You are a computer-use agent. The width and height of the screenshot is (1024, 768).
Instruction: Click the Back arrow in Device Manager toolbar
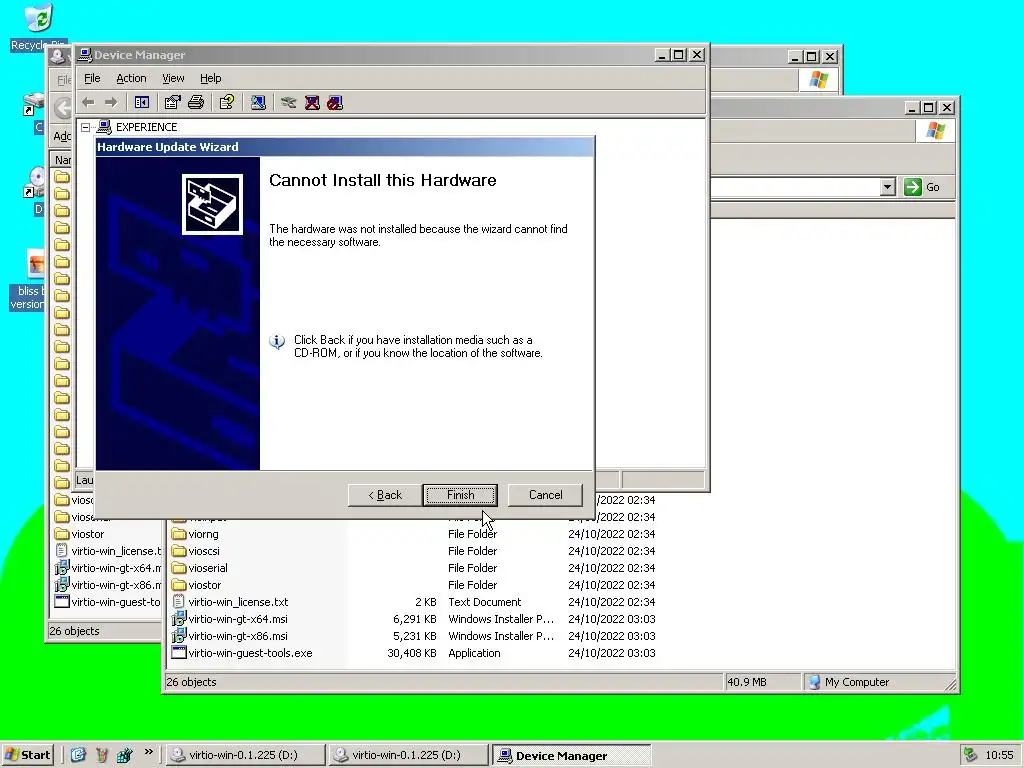click(x=89, y=103)
